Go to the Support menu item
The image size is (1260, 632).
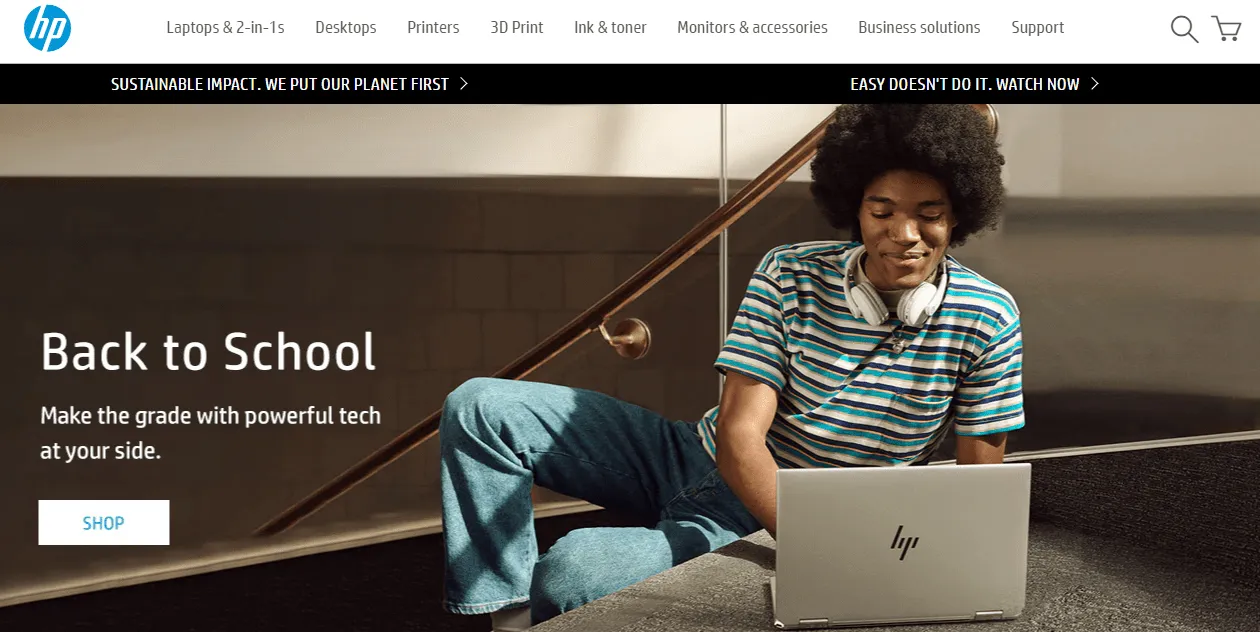pyautogui.click(x=1037, y=28)
